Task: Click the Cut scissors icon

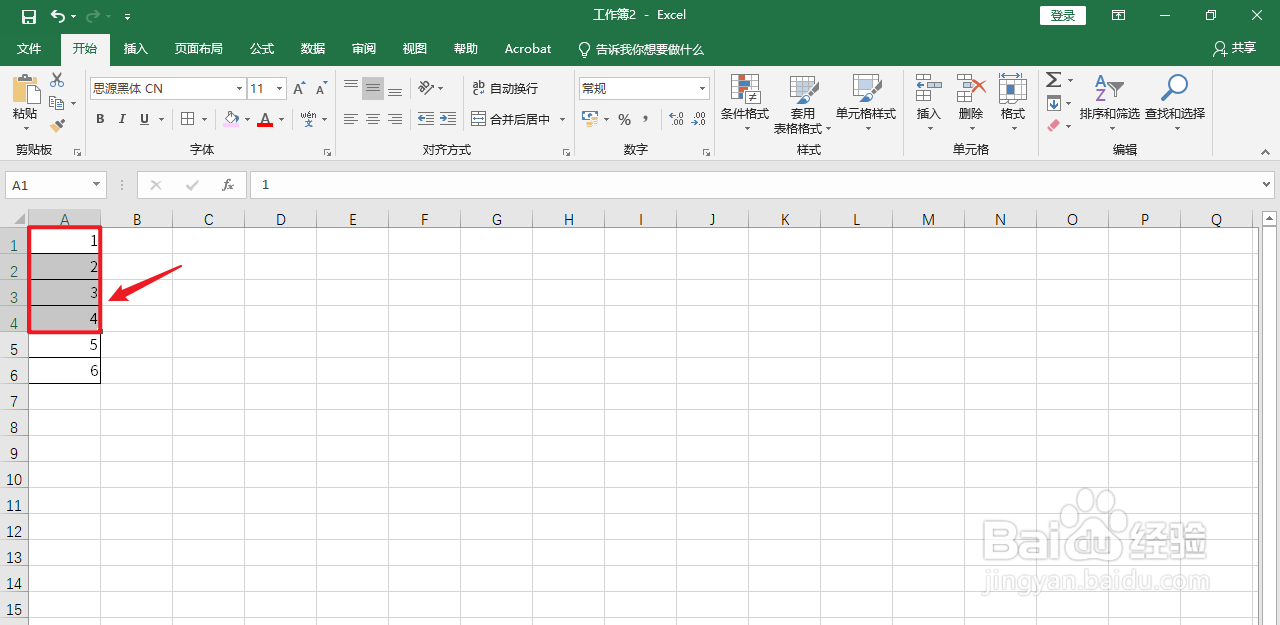Action: (x=57, y=80)
